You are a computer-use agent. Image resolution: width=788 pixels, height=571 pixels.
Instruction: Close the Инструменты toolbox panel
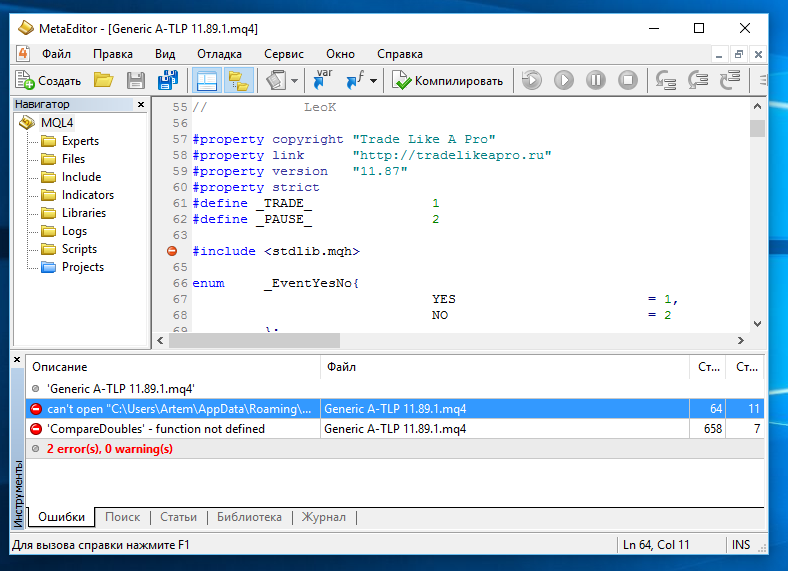17,360
